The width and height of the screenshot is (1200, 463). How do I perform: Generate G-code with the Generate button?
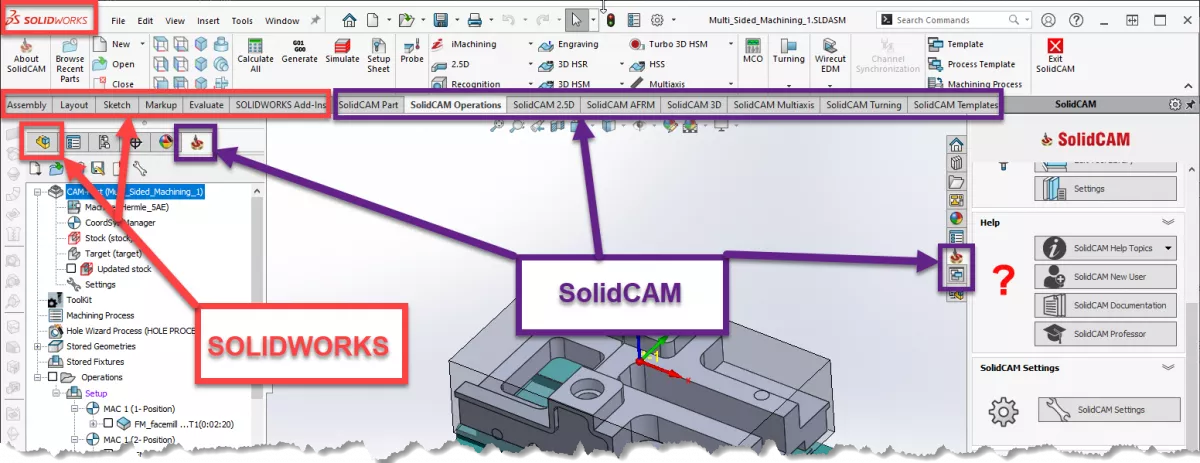click(x=299, y=52)
